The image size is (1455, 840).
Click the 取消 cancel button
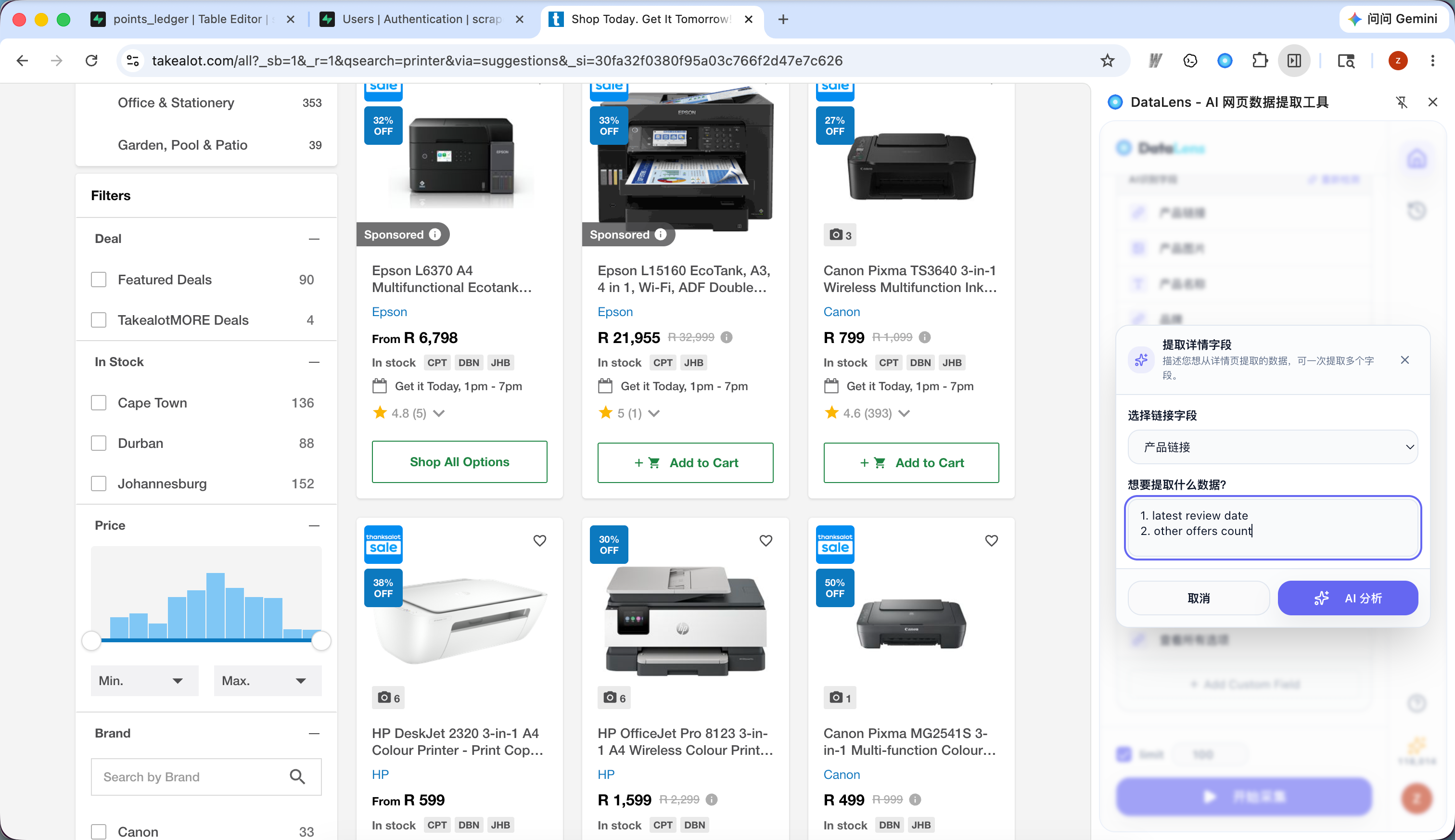(1199, 598)
